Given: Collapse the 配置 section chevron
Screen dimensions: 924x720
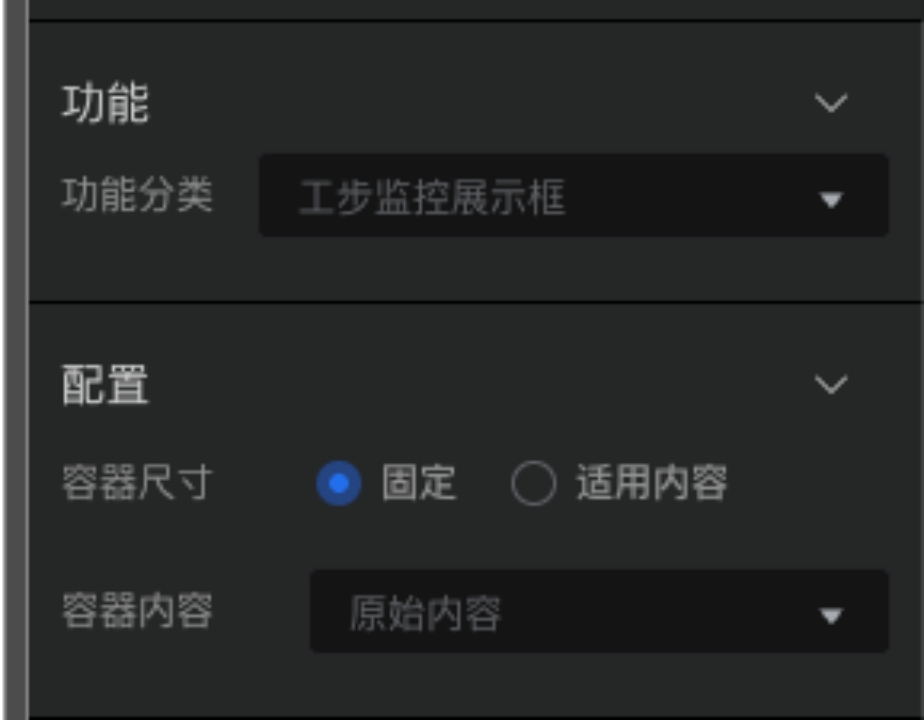Looking at the screenshot, I should point(831,384).
